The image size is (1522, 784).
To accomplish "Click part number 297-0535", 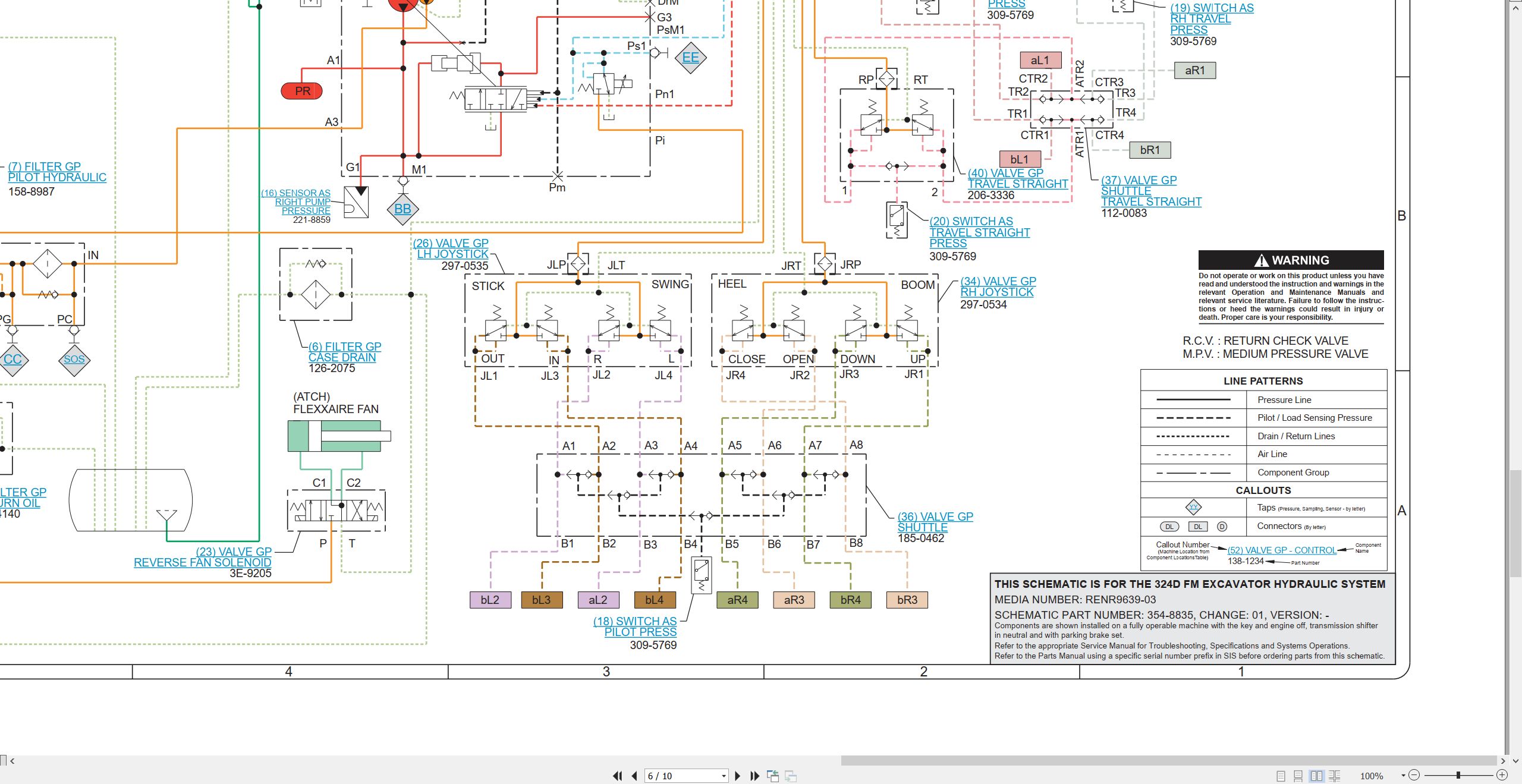I will (x=464, y=266).
